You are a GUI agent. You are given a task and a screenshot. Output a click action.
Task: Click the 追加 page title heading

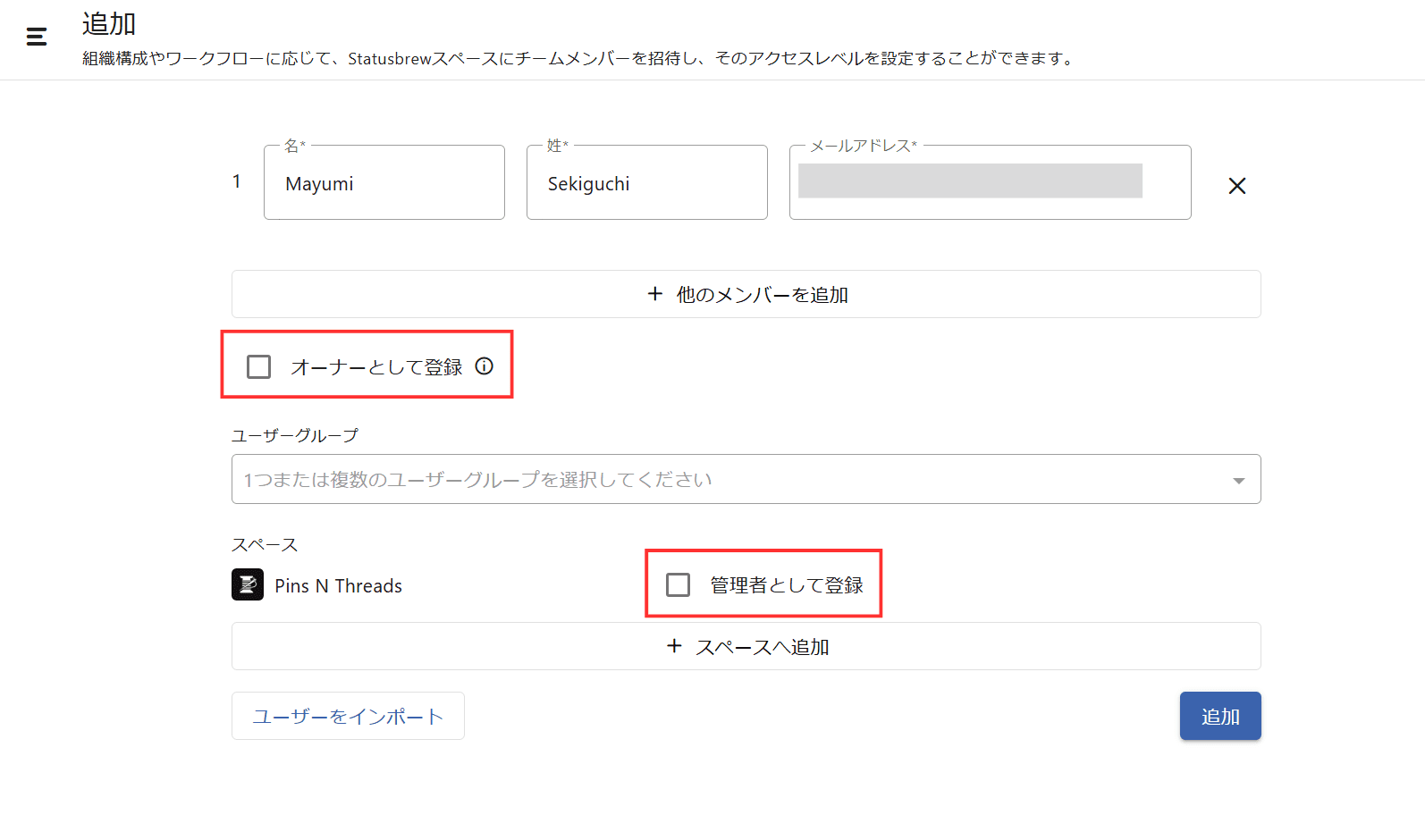[x=109, y=24]
